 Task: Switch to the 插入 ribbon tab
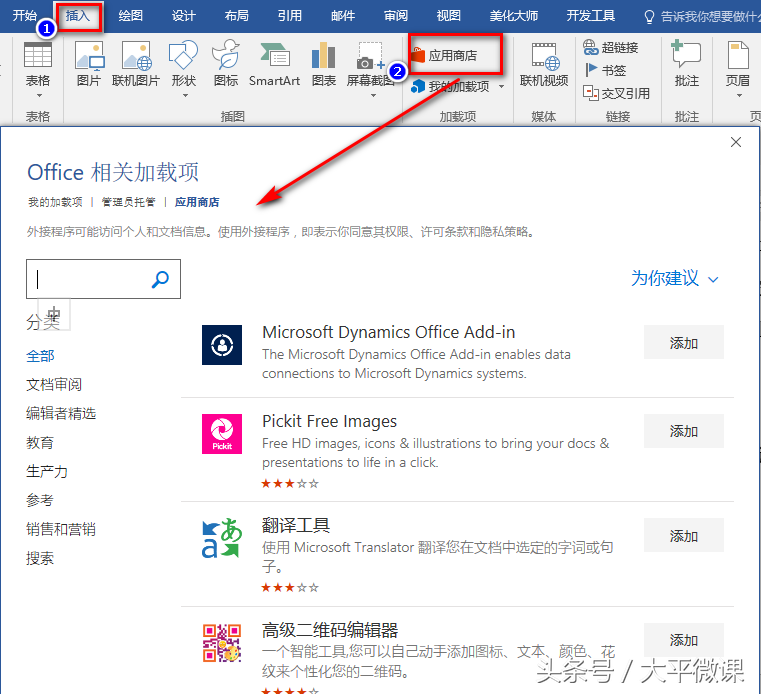point(78,16)
